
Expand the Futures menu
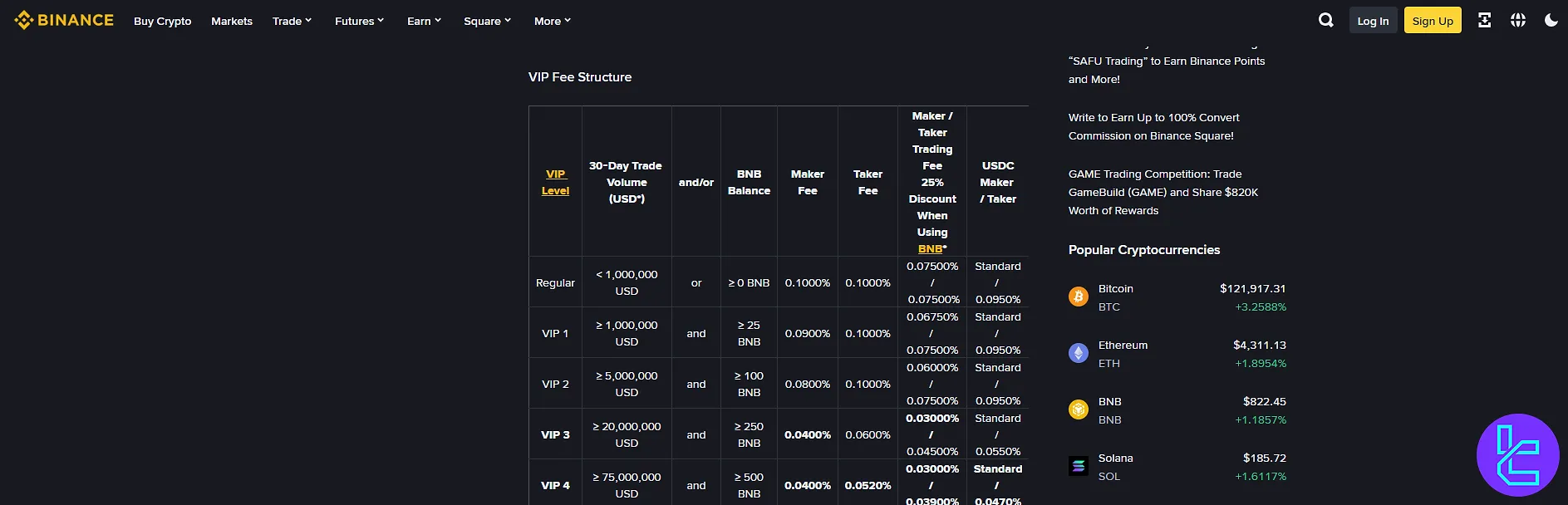tap(359, 21)
